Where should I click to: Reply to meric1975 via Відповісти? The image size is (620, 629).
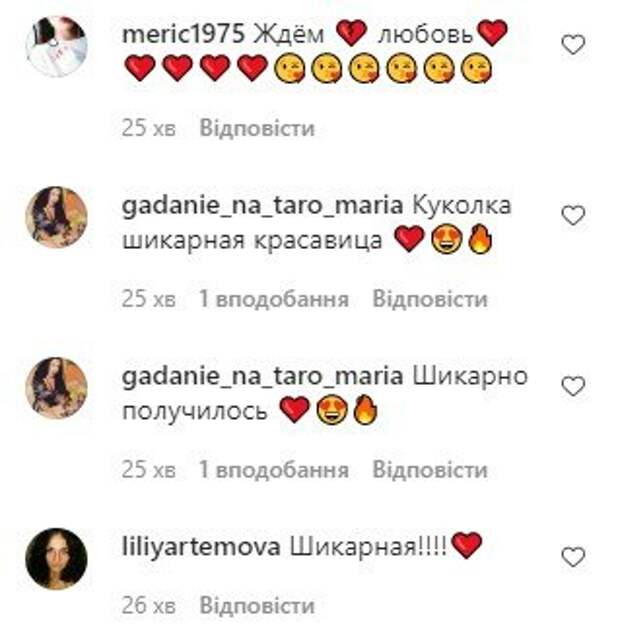[257, 128]
